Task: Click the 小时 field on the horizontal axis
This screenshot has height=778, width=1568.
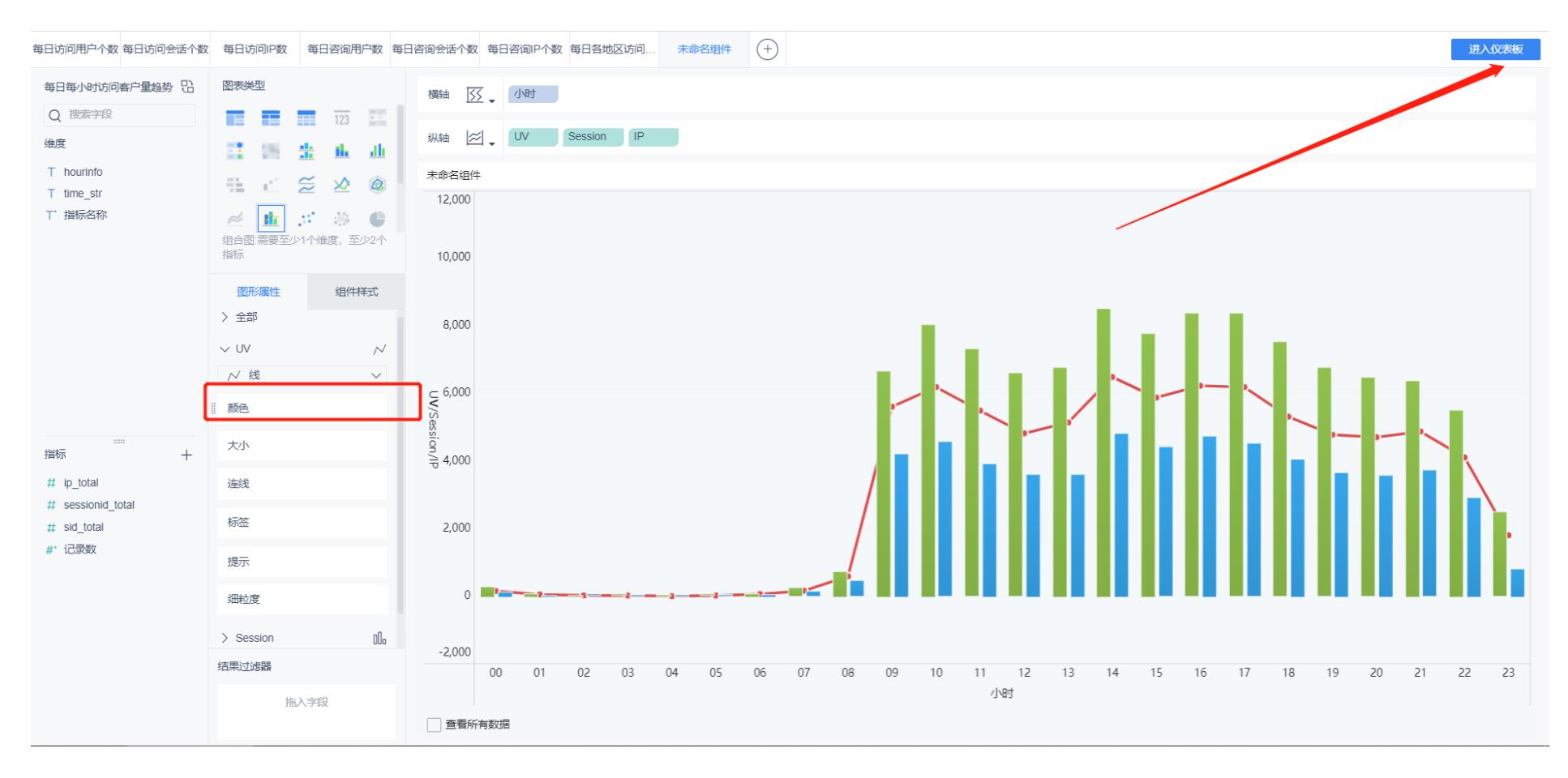Action: (x=533, y=94)
